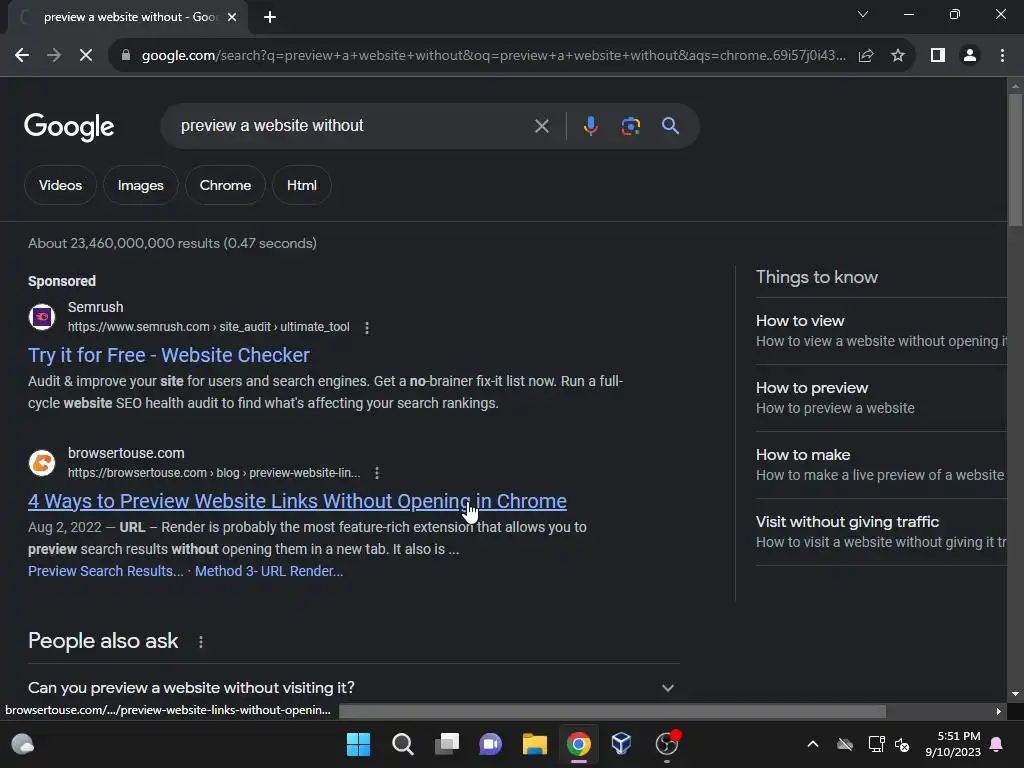Open the weather widget on the taskbar
The height and width of the screenshot is (768, 1024).
pos(23,744)
